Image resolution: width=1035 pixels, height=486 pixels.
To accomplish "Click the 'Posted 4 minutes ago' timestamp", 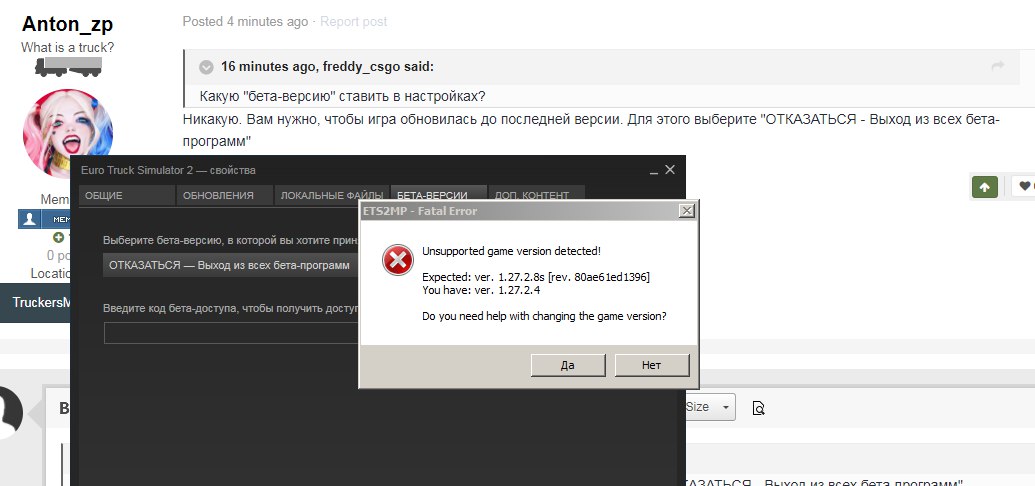I will pyautogui.click(x=246, y=22).
